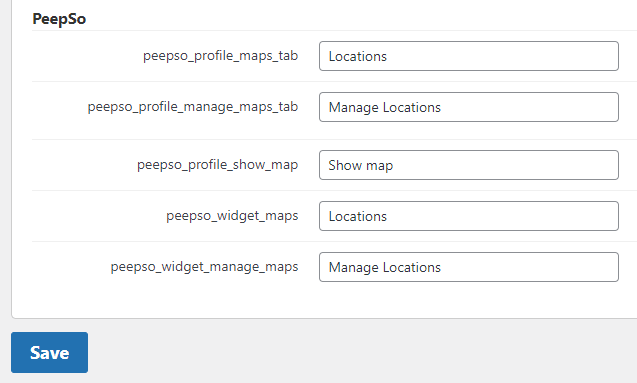The image size is (637, 383).
Task: Focus the peepso_profile_maps_tab input field
Action: coord(469,56)
